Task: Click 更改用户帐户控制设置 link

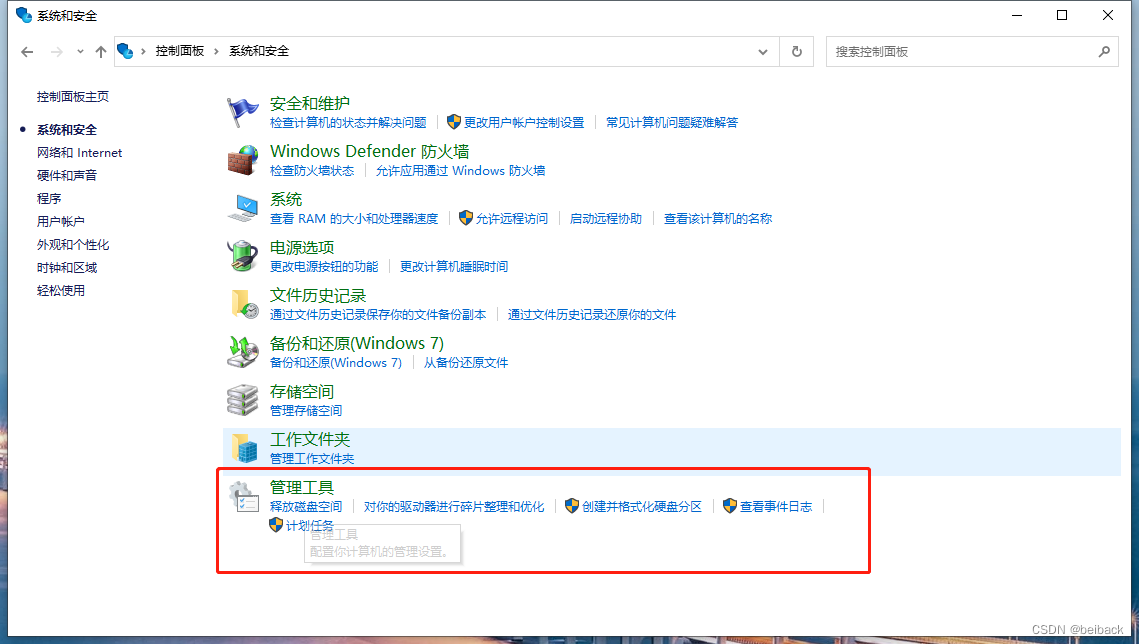Action: (524, 122)
